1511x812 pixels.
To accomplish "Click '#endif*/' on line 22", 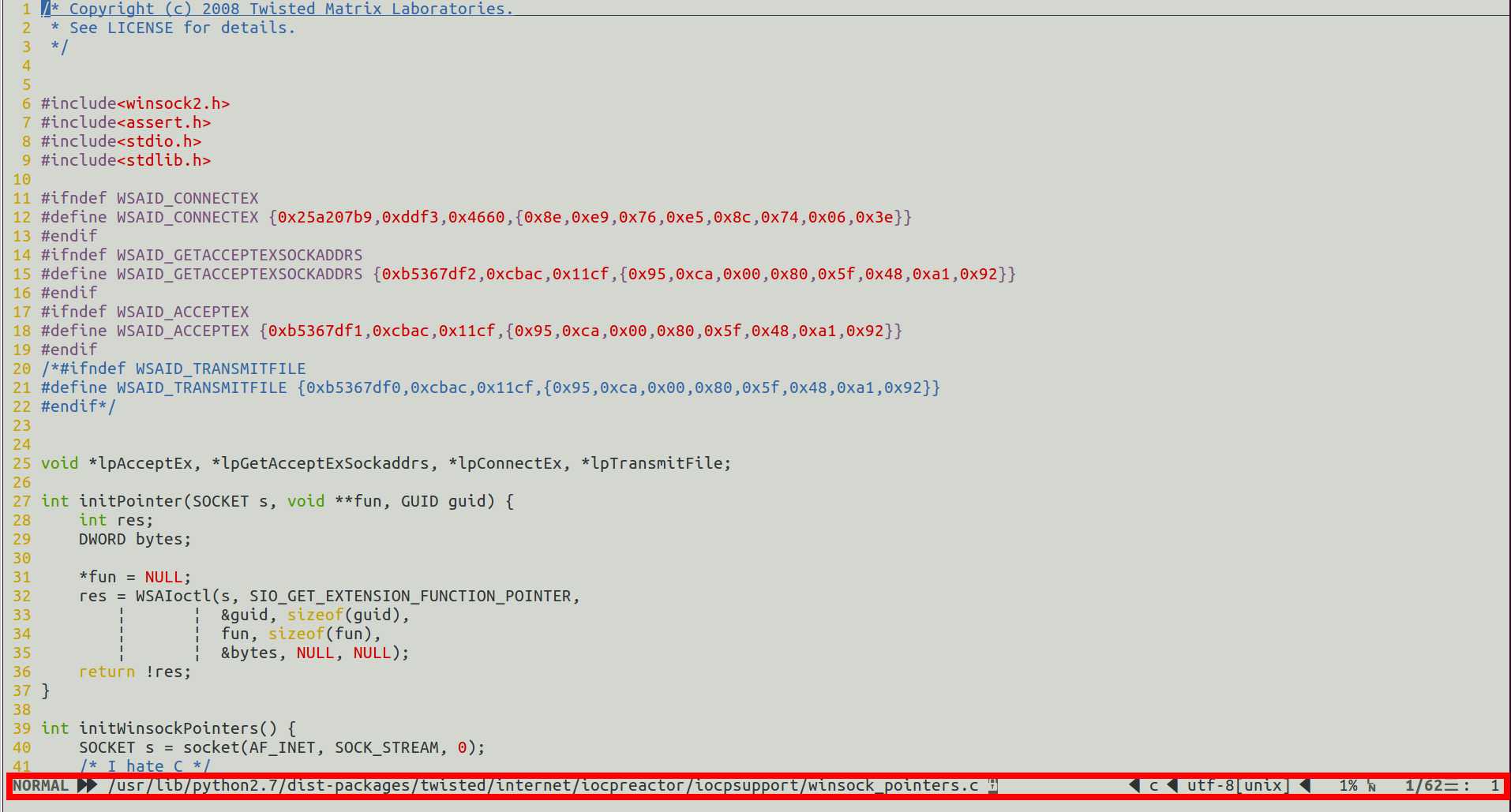I will [78, 406].
